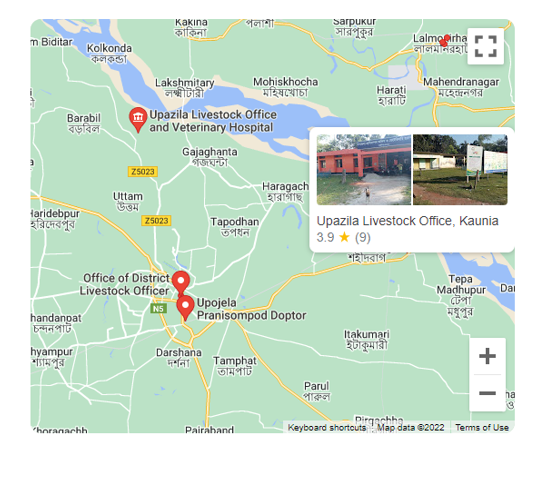Toggle fullscreen map view
The height and width of the screenshot is (478, 552).
[x=485, y=46]
